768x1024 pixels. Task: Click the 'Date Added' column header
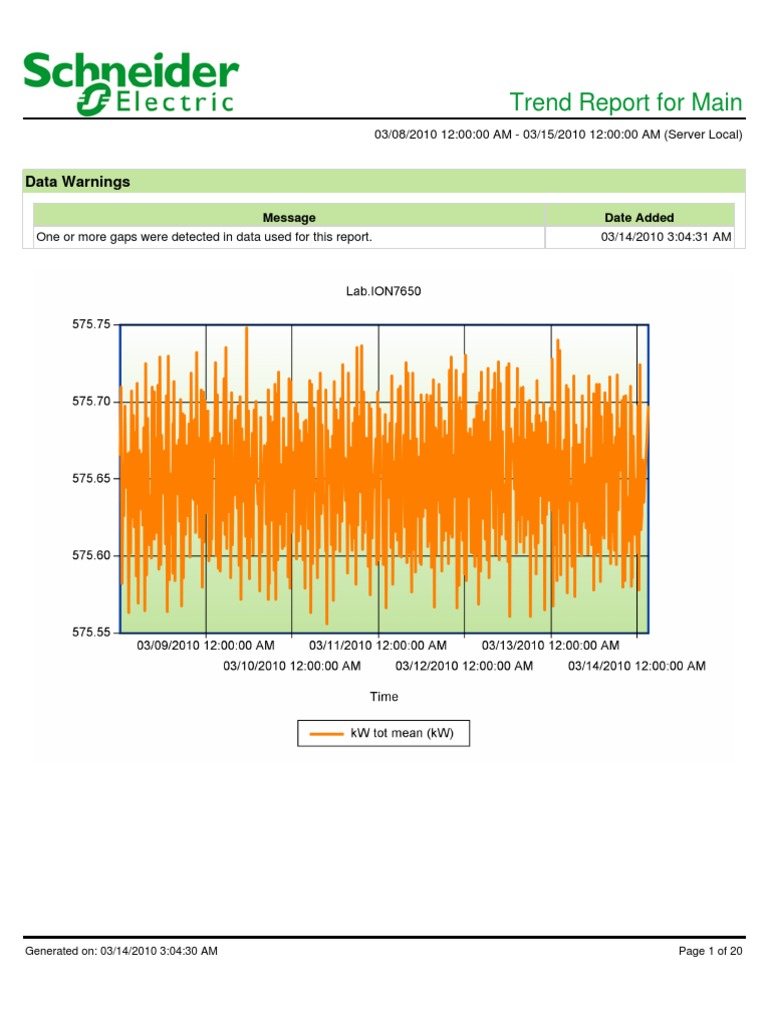pyautogui.click(x=639, y=217)
